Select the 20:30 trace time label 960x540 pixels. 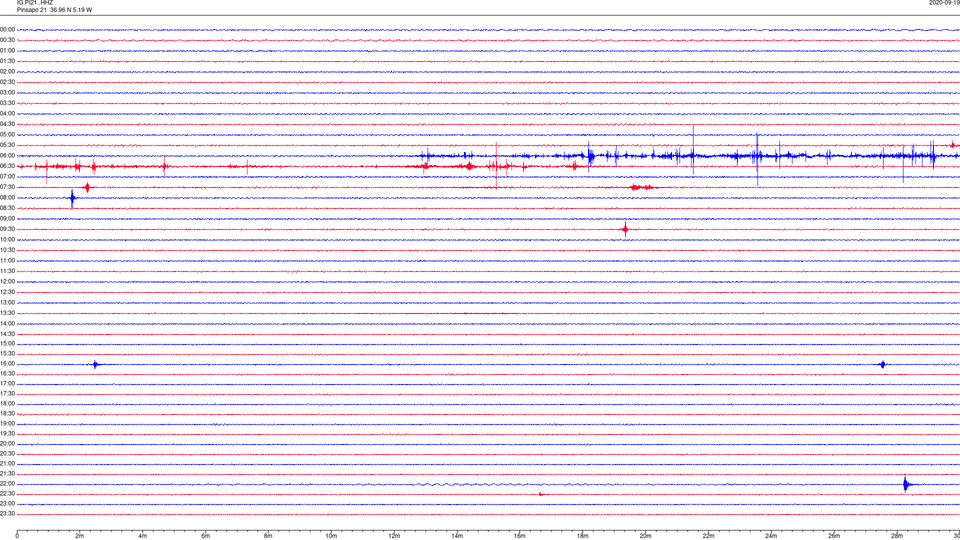coord(7,454)
